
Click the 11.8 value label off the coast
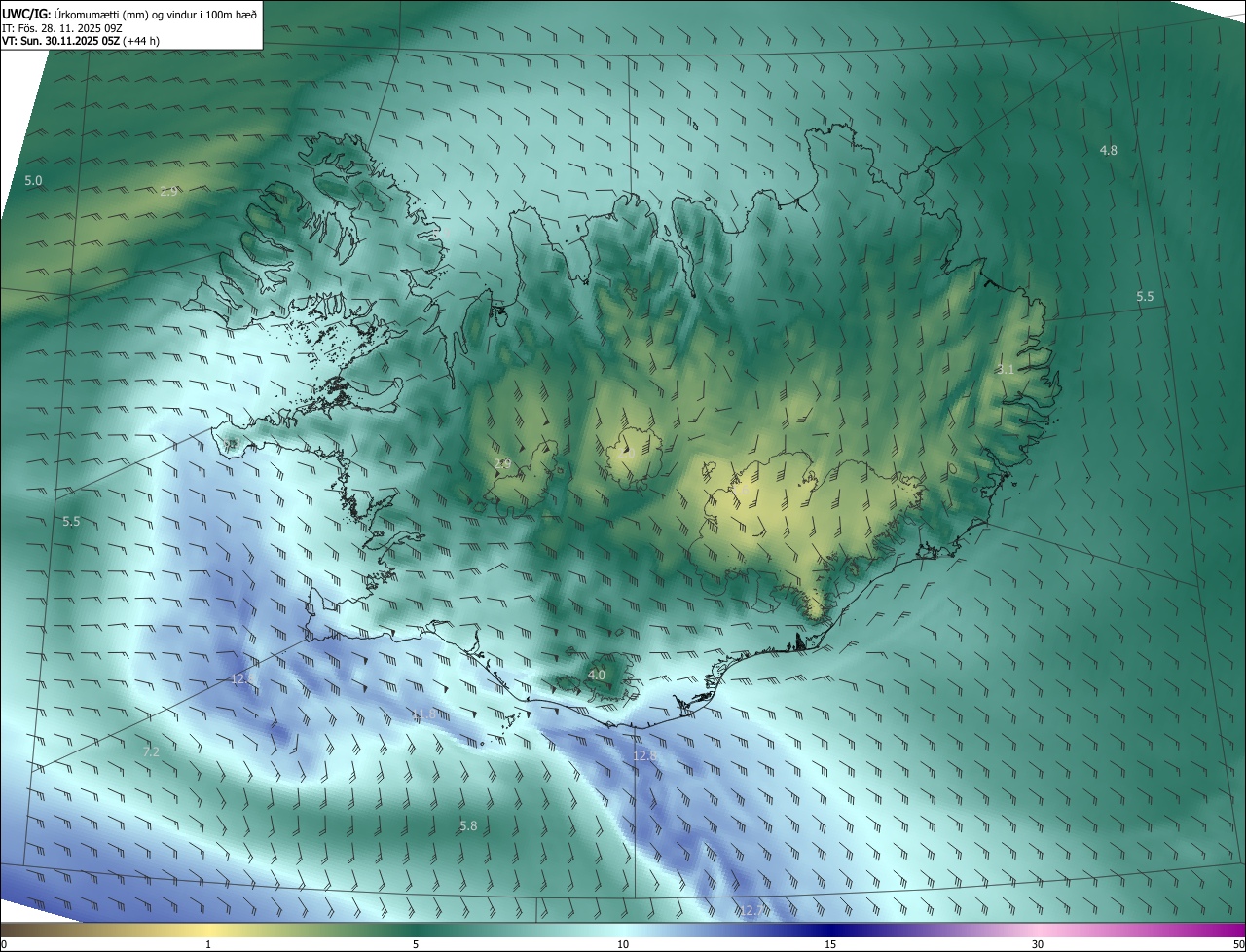coord(423,714)
